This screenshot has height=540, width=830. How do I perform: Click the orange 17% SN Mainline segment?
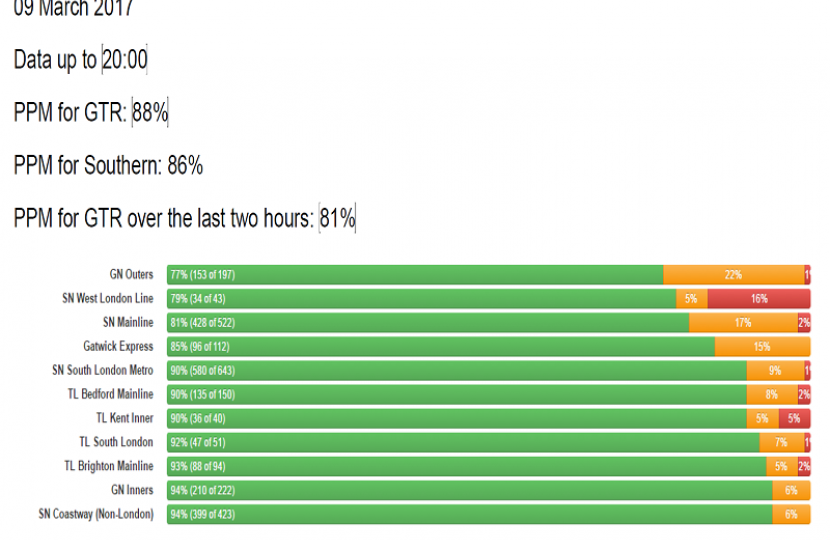pos(742,322)
